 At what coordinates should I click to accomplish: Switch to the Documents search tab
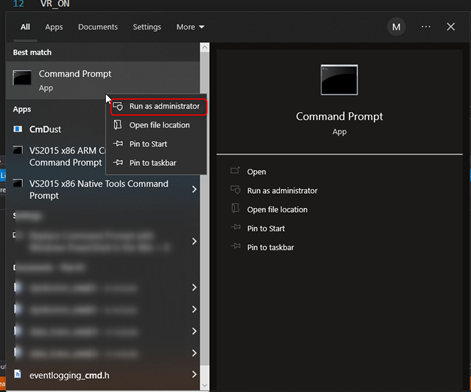[x=98, y=27]
